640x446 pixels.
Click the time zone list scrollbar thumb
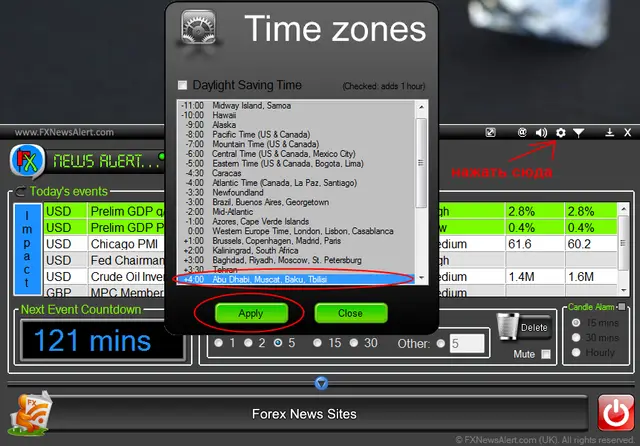(x=422, y=163)
